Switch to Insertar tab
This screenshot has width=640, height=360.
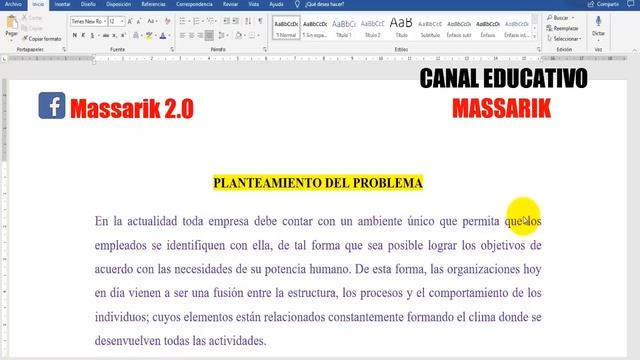coord(62,4)
